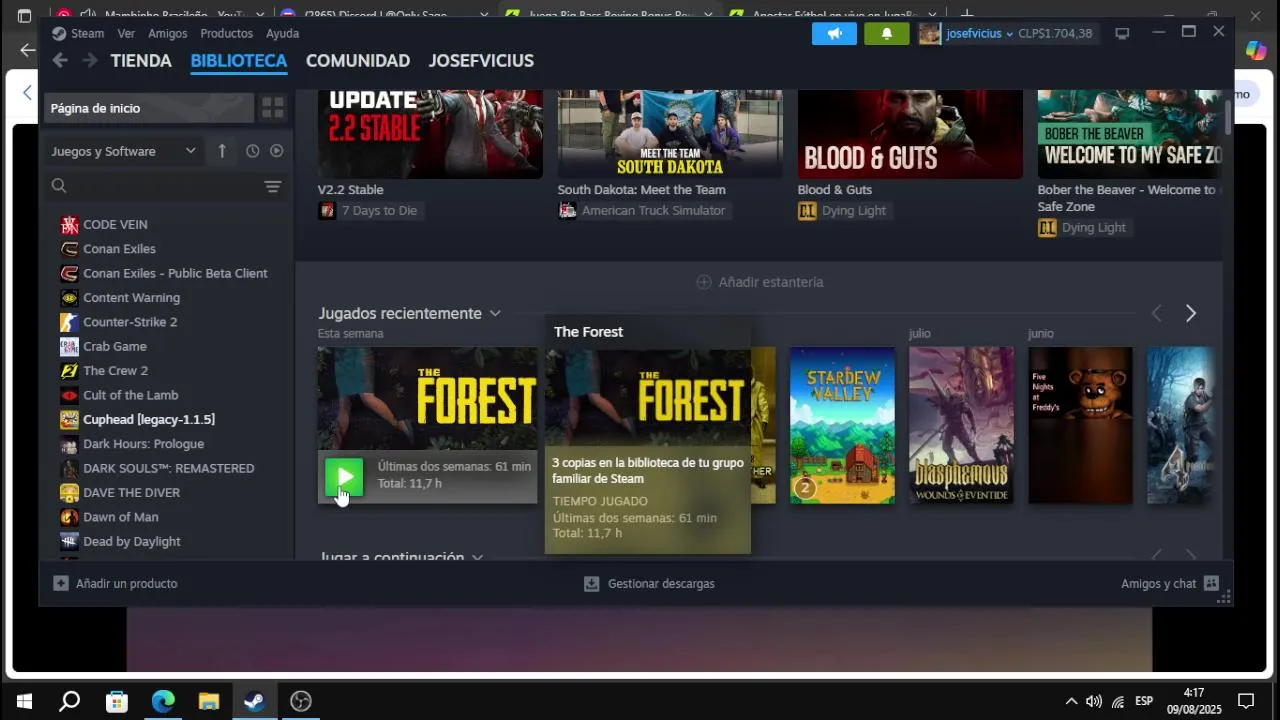Screen dimensions: 1280x720
Task: Open the JOSEFVICIUS profile tab
Action: pyautogui.click(x=481, y=61)
